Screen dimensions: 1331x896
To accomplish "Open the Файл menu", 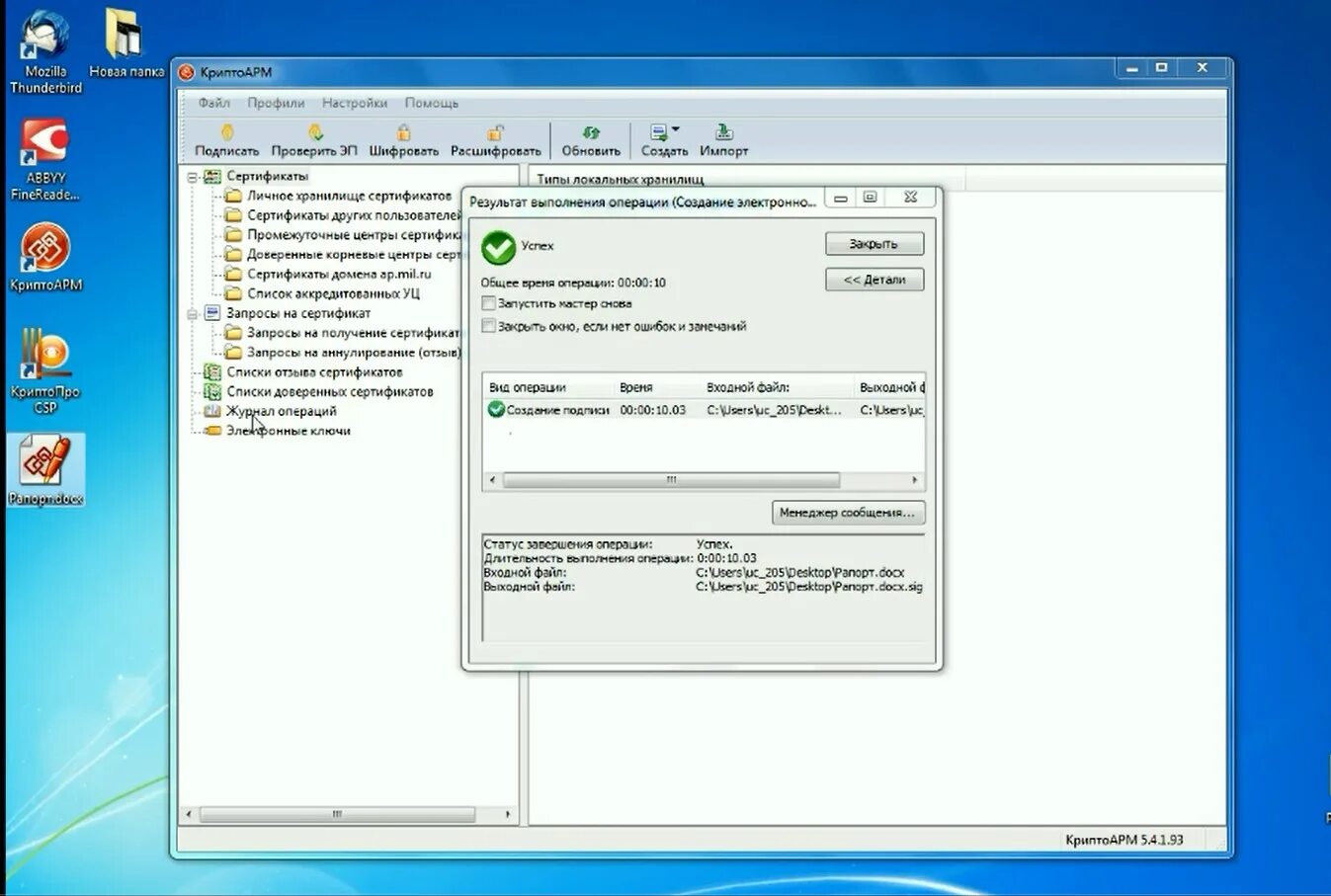I will (x=213, y=103).
